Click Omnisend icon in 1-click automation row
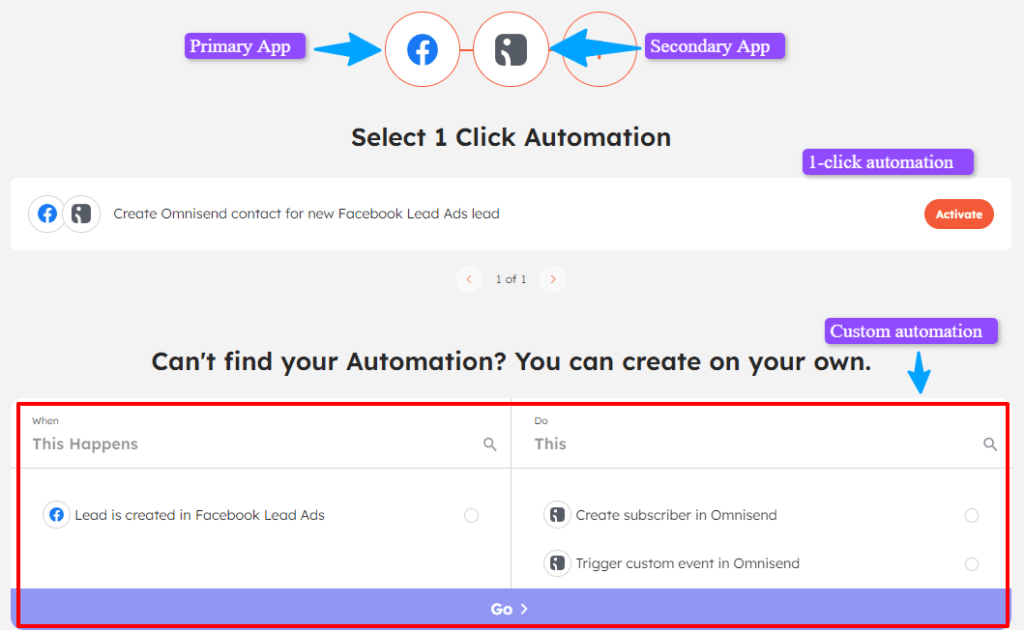The width and height of the screenshot is (1024, 630). click(x=82, y=214)
